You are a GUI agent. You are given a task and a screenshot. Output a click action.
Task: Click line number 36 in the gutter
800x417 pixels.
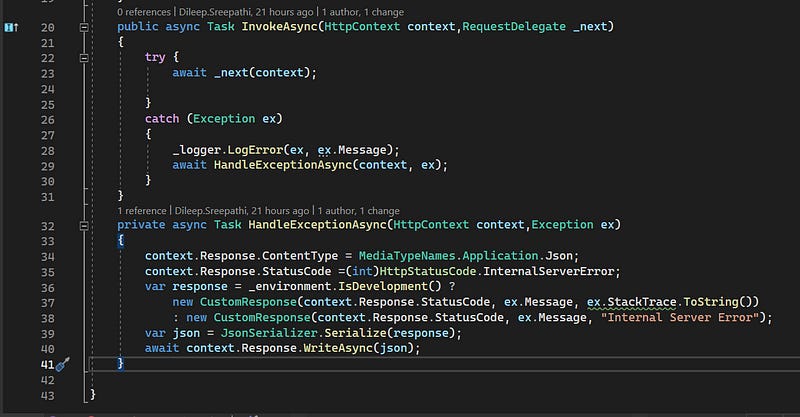(47, 287)
